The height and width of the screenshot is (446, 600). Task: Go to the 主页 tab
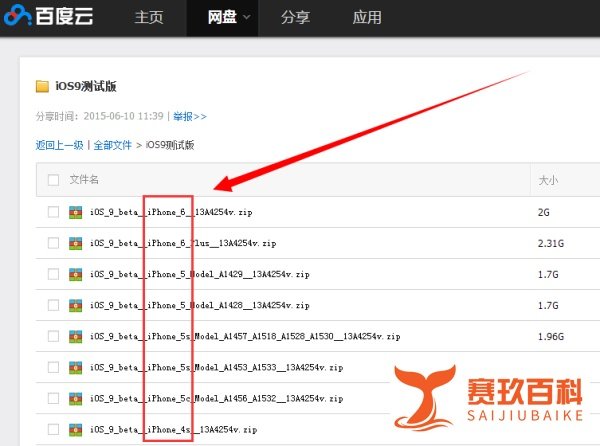149,17
